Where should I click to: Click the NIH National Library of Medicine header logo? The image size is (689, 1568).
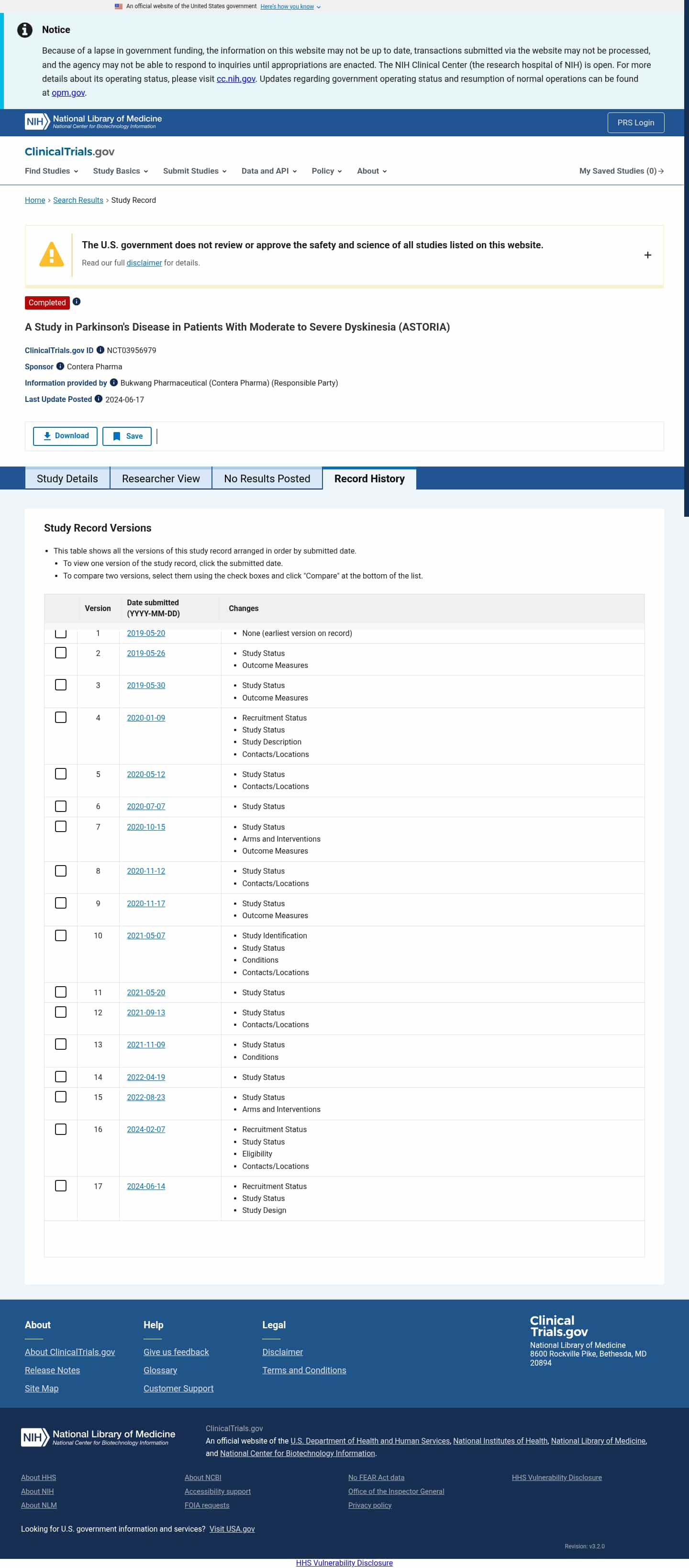[93, 122]
